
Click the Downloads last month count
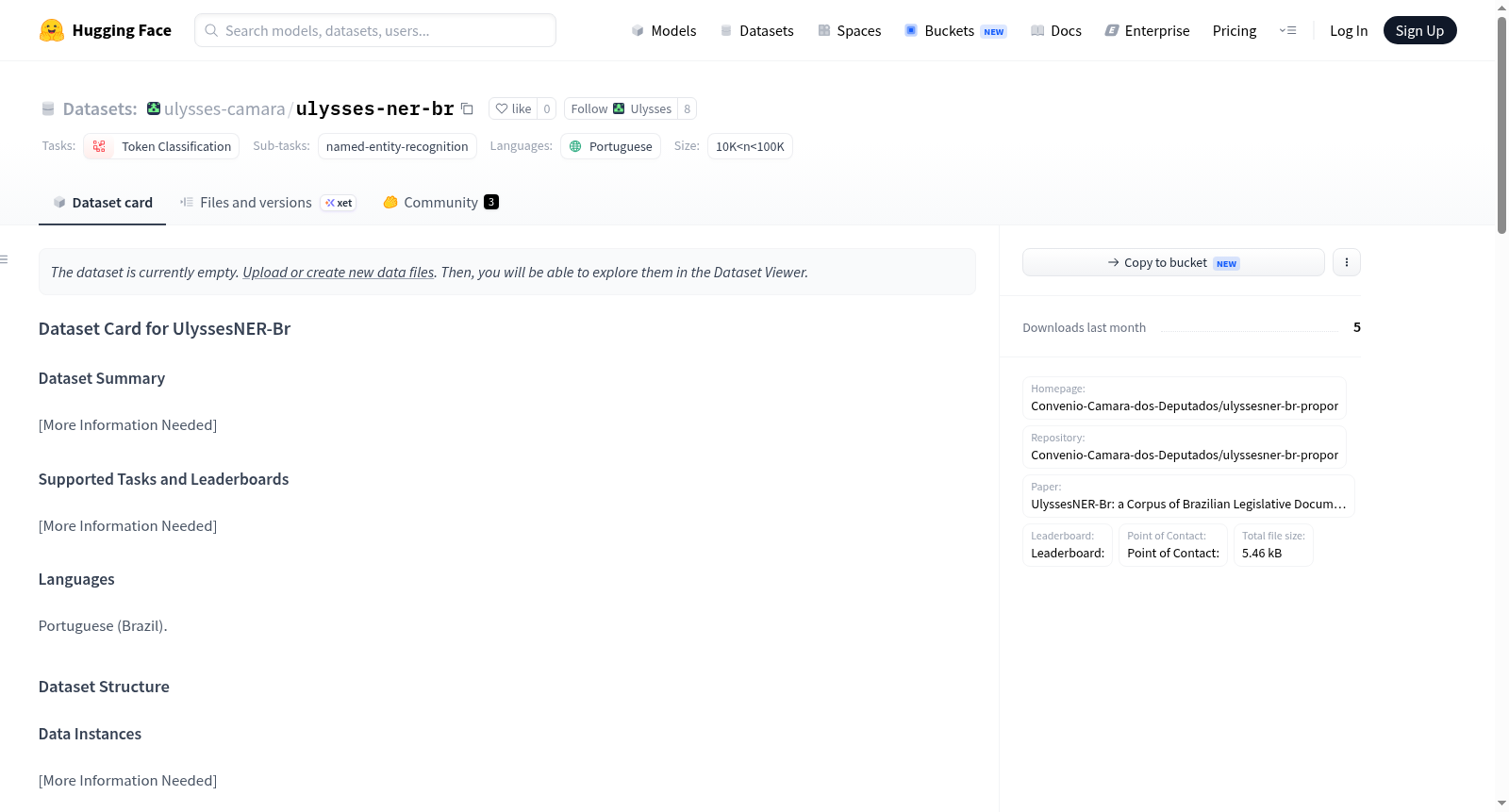(x=1357, y=327)
